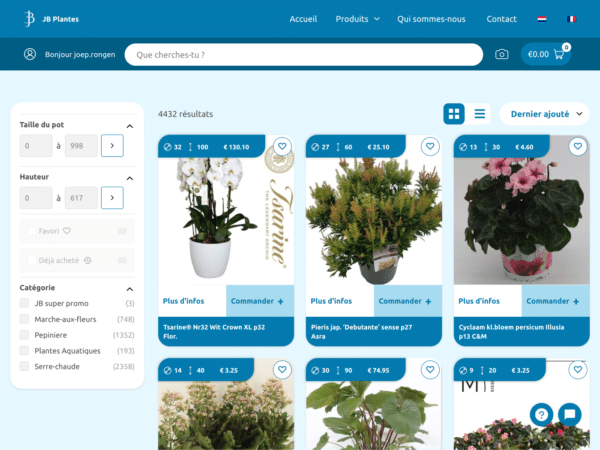Switch to grid view layout
Image resolution: width=600 pixels, height=450 pixels.
pos(454,114)
